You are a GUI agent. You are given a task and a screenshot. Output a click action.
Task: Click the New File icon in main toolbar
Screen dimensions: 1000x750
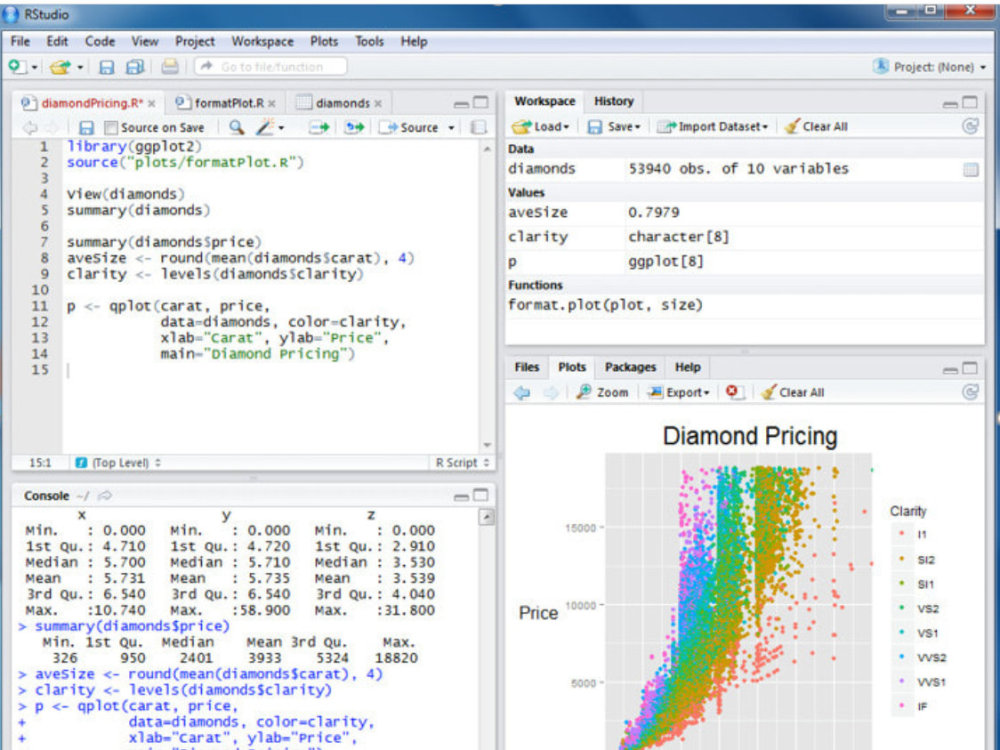tap(17, 66)
